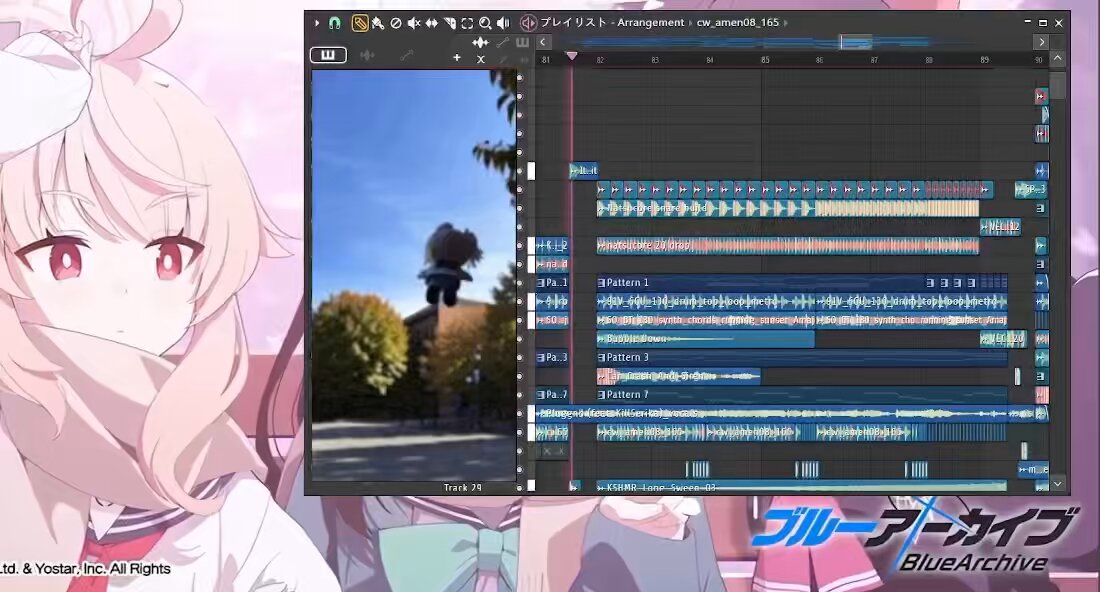Open the magnet snap settings
The height and width of the screenshot is (592, 1100).
[335, 23]
